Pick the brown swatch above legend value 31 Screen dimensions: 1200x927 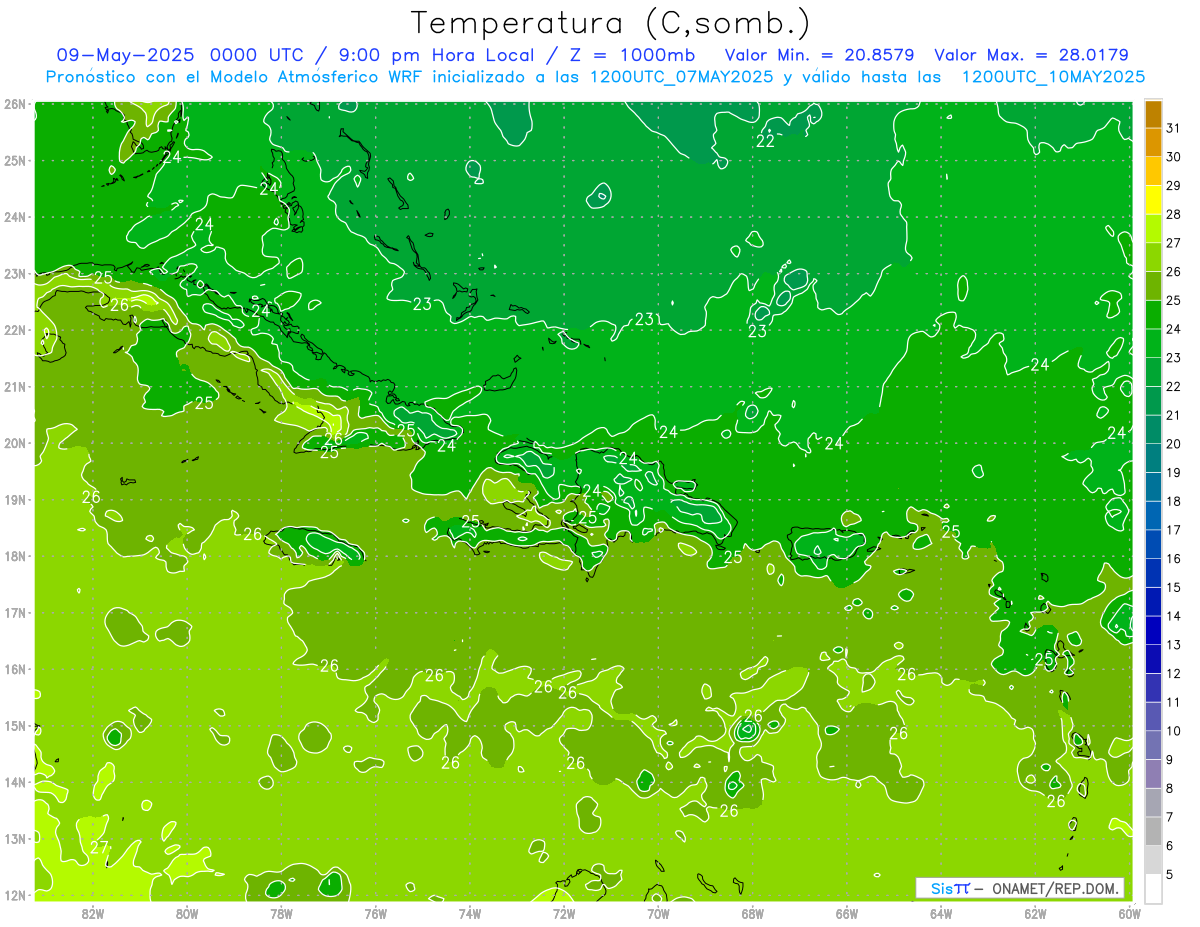click(1153, 114)
